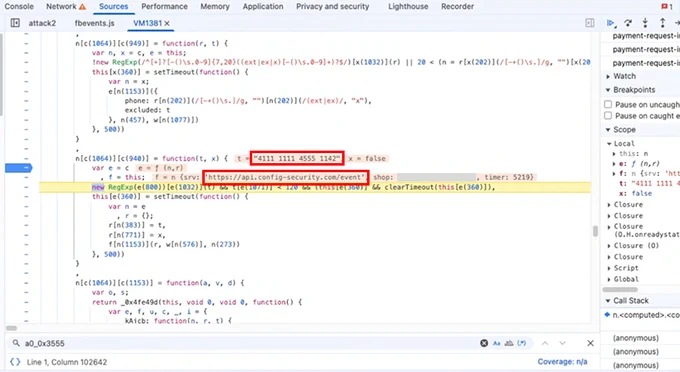Open the Privacy and security tab
The width and height of the screenshot is (680, 372).
(x=333, y=7)
